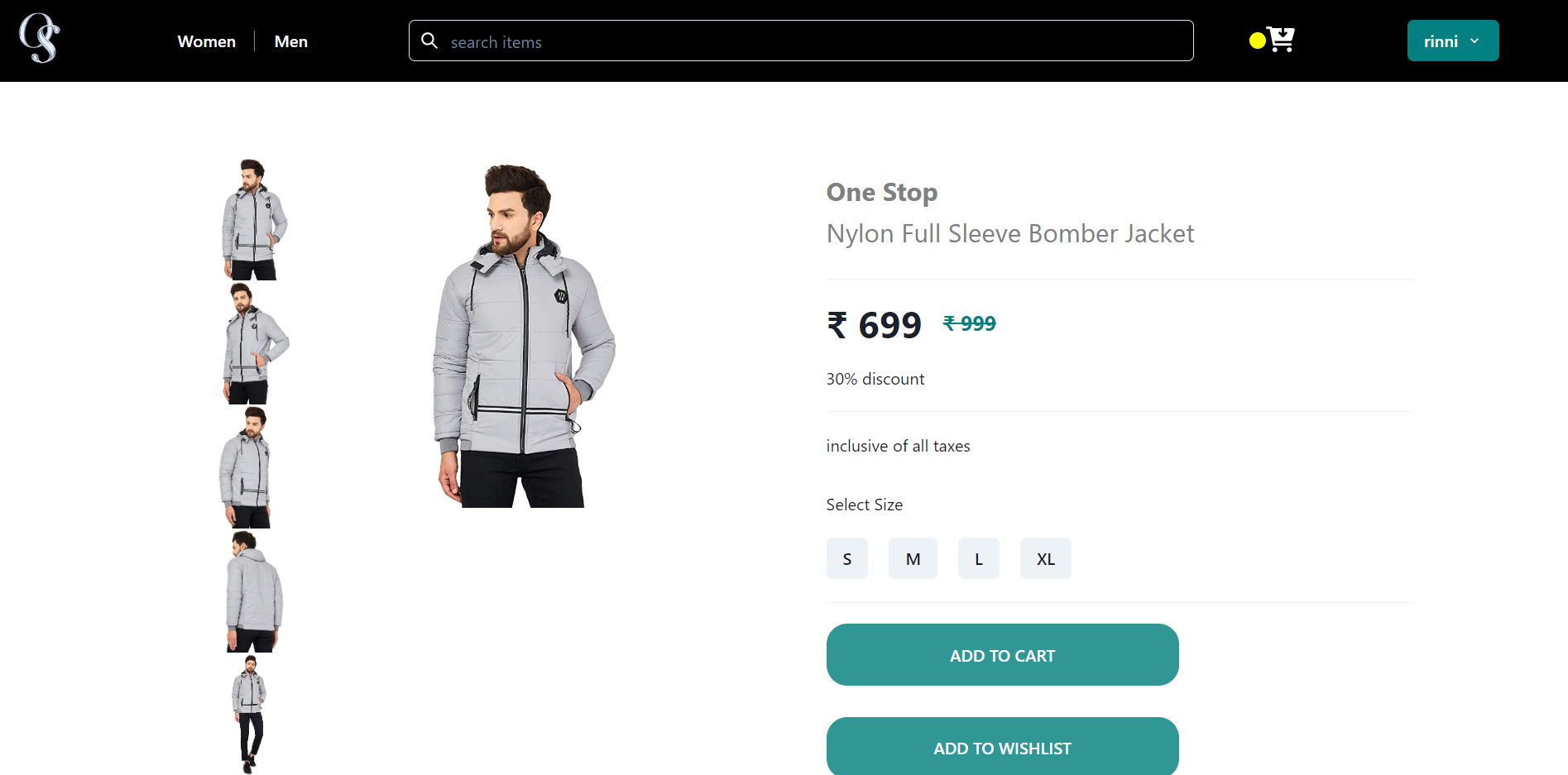Click the strikethrough 999 price
This screenshot has height=775, width=1568.
[969, 323]
